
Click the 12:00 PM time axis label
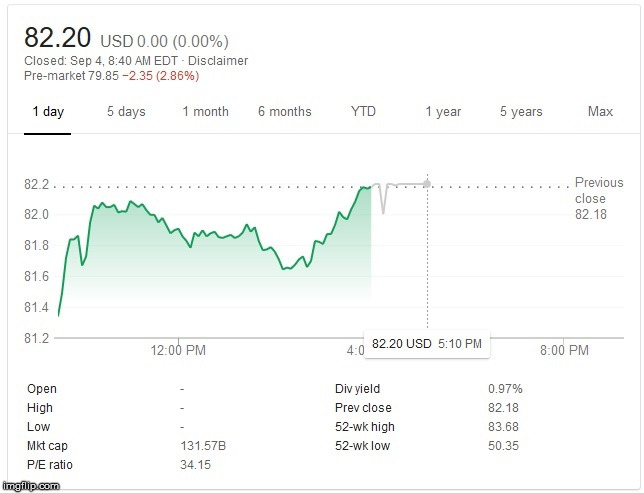pyautogui.click(x=180, y=350)
